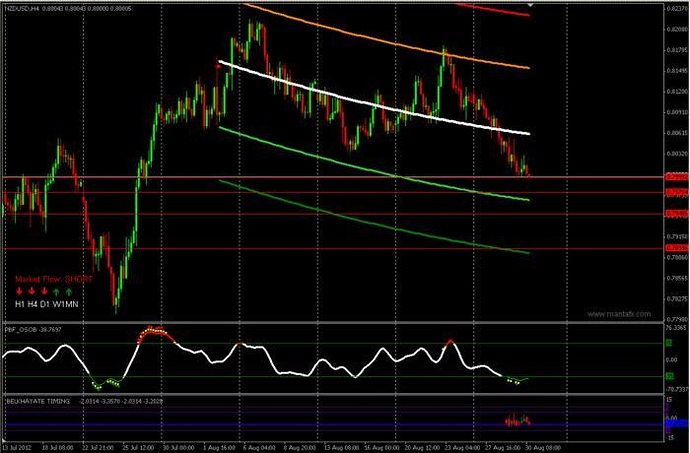Click the blue current-value marker on the timing scale
Image resolution: width=690 pixels, height=453 pixels.
[676, 424]
